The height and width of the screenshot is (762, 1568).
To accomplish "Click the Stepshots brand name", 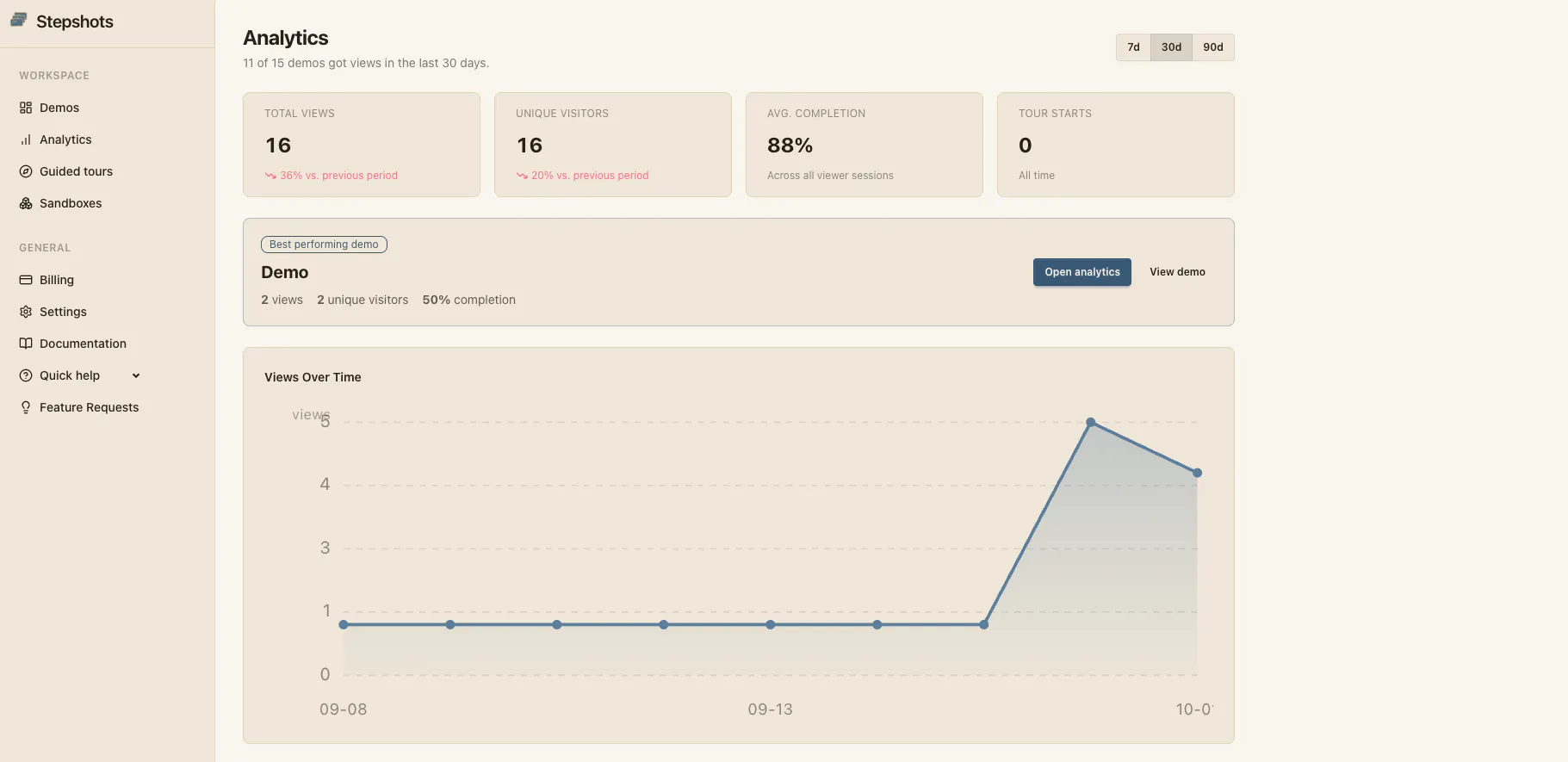I will pos(75,22).
